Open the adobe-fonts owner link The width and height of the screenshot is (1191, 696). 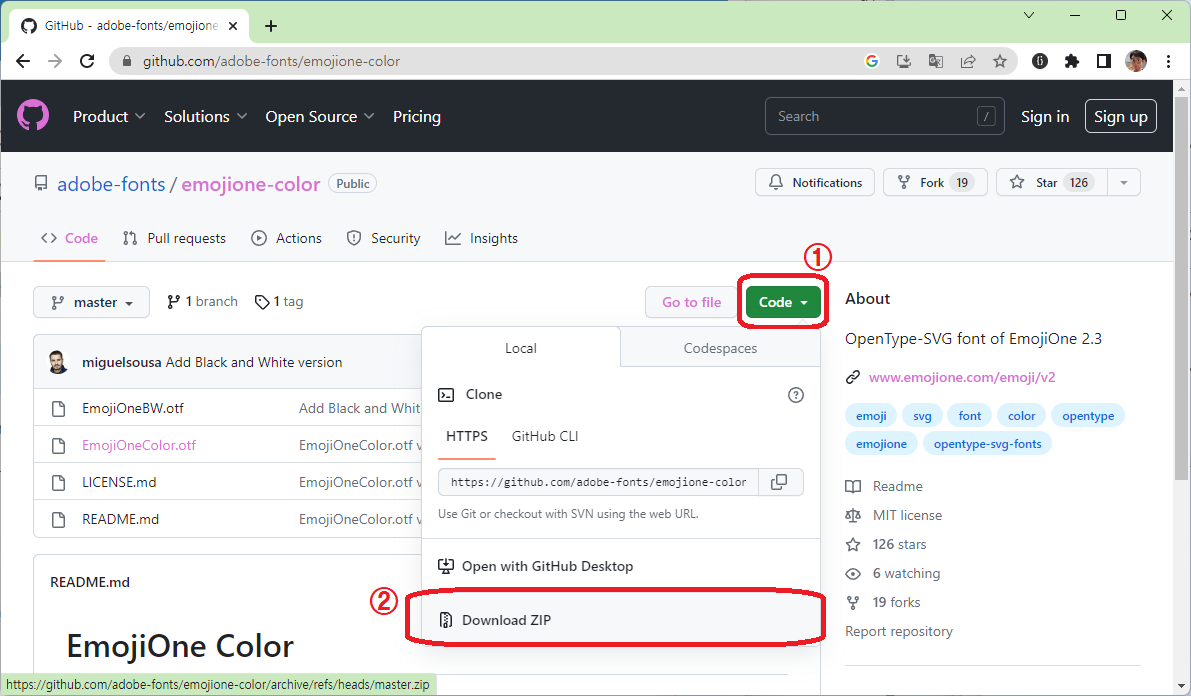coord(111,184)
